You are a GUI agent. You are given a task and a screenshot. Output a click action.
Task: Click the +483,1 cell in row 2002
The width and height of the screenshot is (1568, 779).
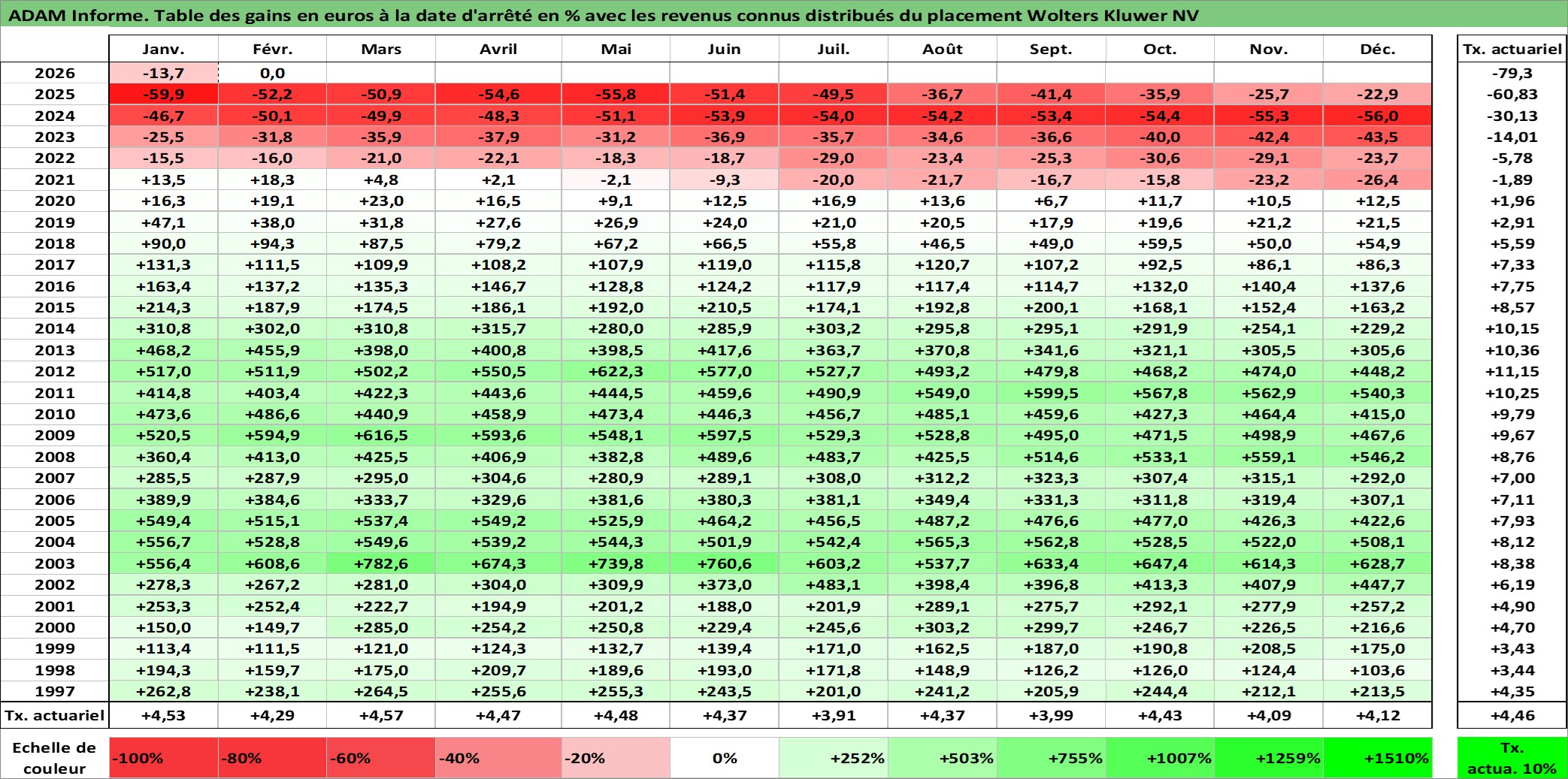click(834, 584)
